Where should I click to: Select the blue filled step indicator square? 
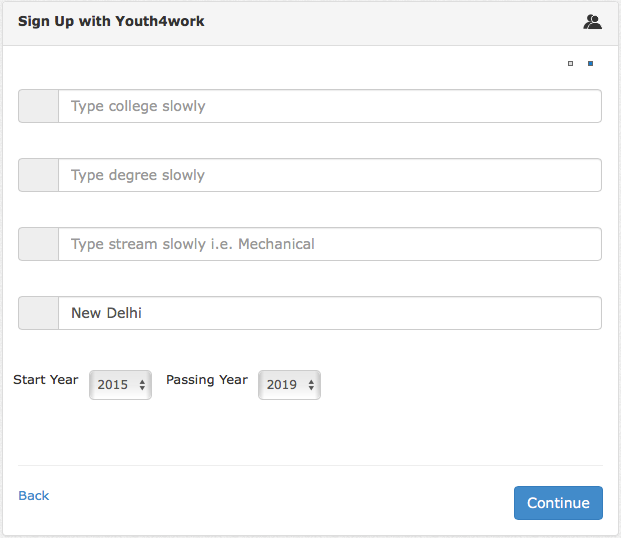(x=590, y=63)
